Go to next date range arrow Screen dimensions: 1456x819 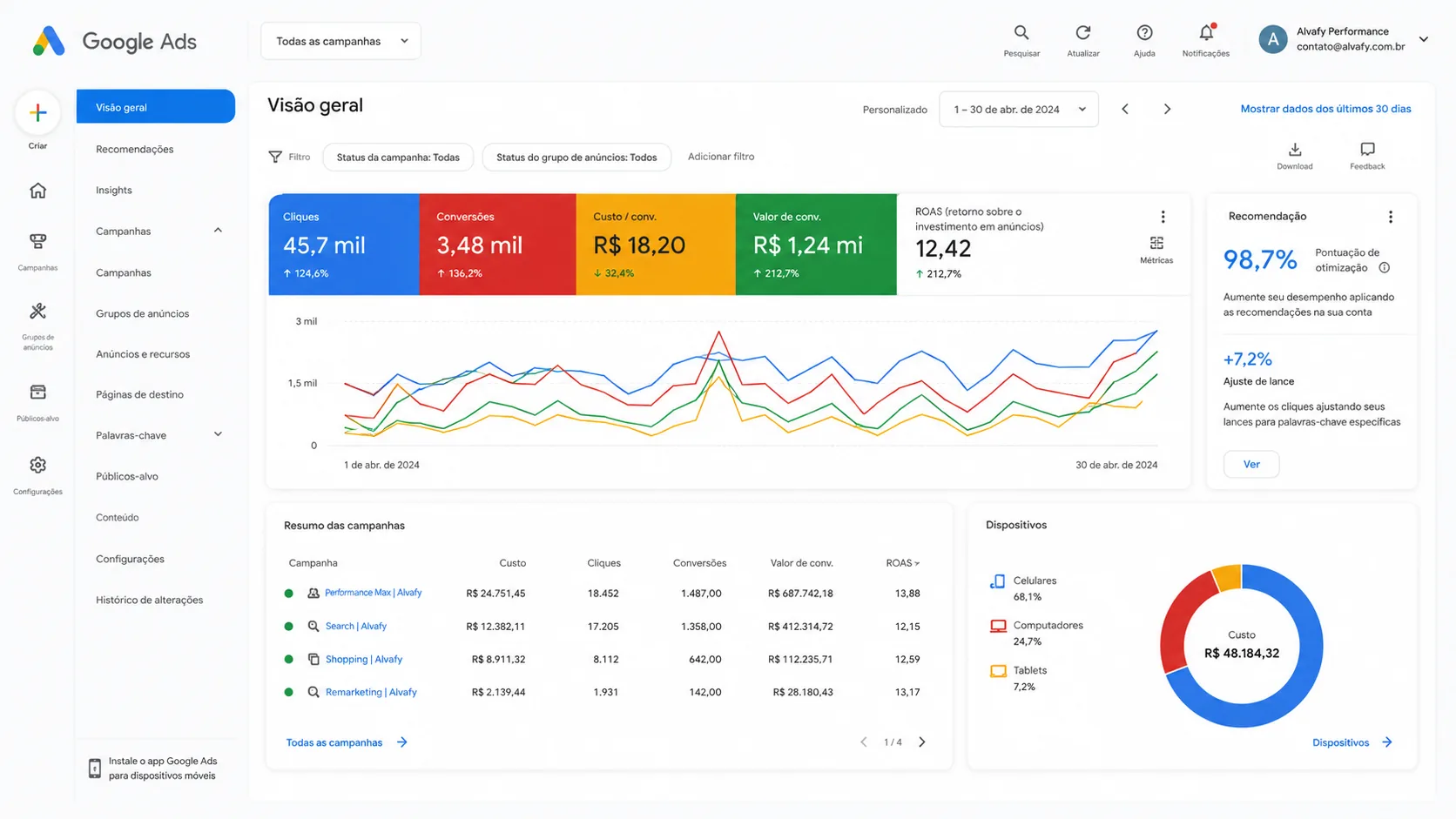(1168, 109)
